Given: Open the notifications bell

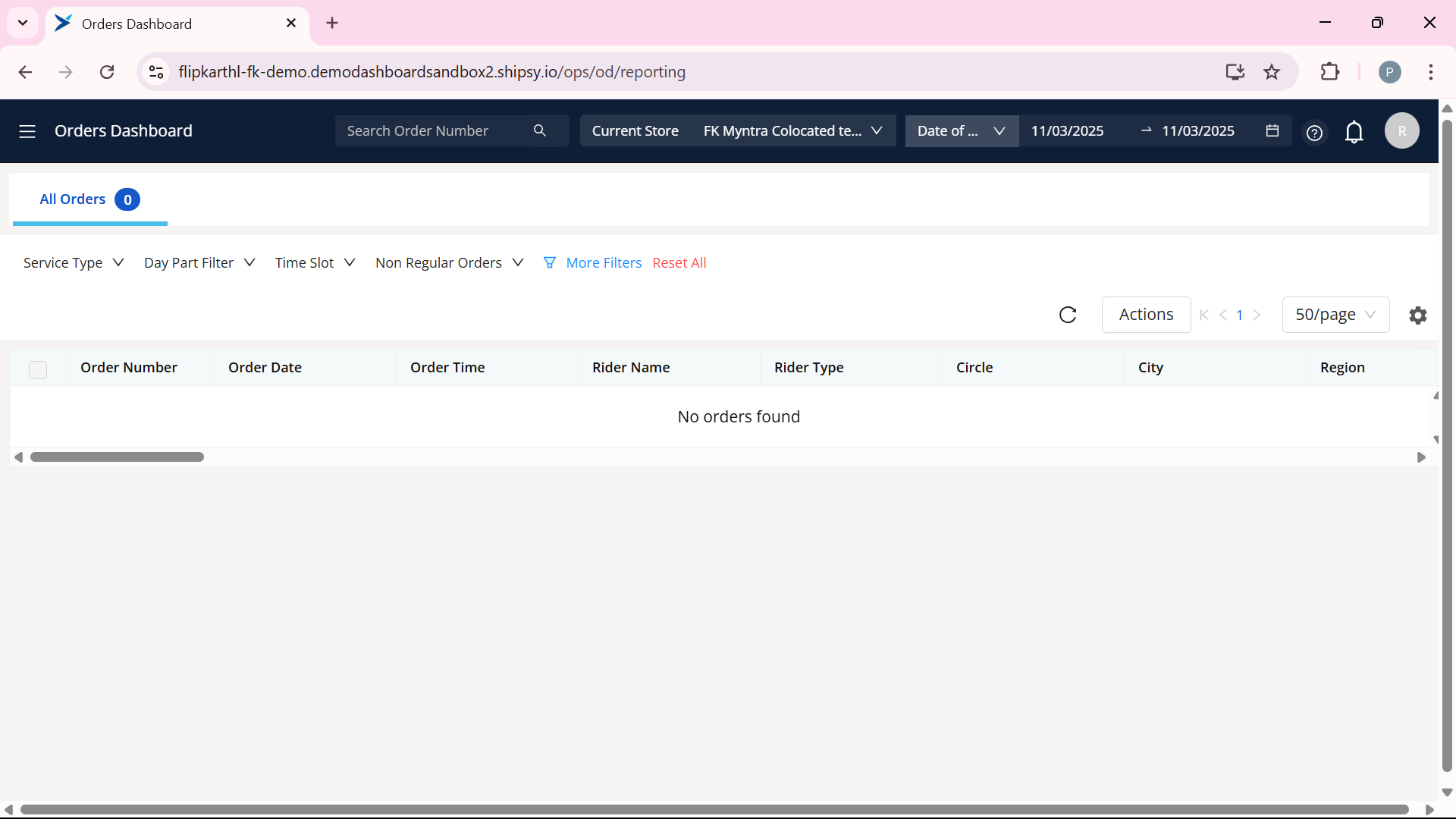Looking at the screenshot, I should point(1354,132).
